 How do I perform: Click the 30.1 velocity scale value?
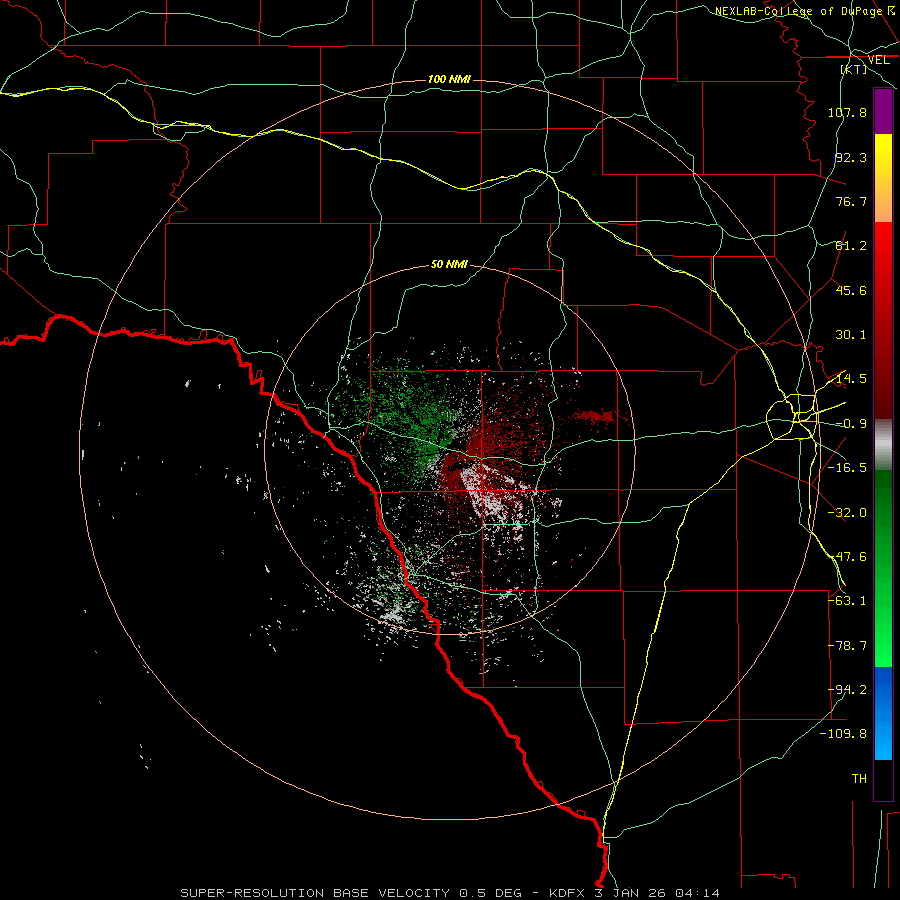851,335
